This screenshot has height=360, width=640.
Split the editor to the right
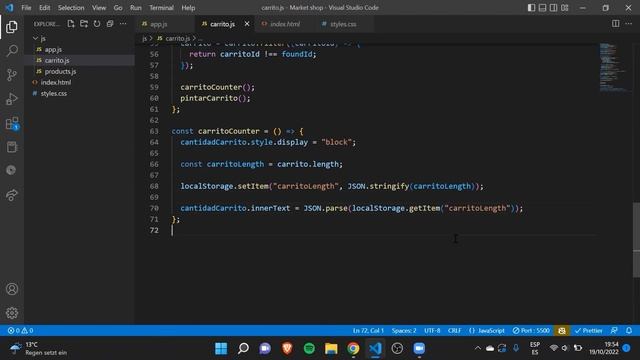pos(616,24)
